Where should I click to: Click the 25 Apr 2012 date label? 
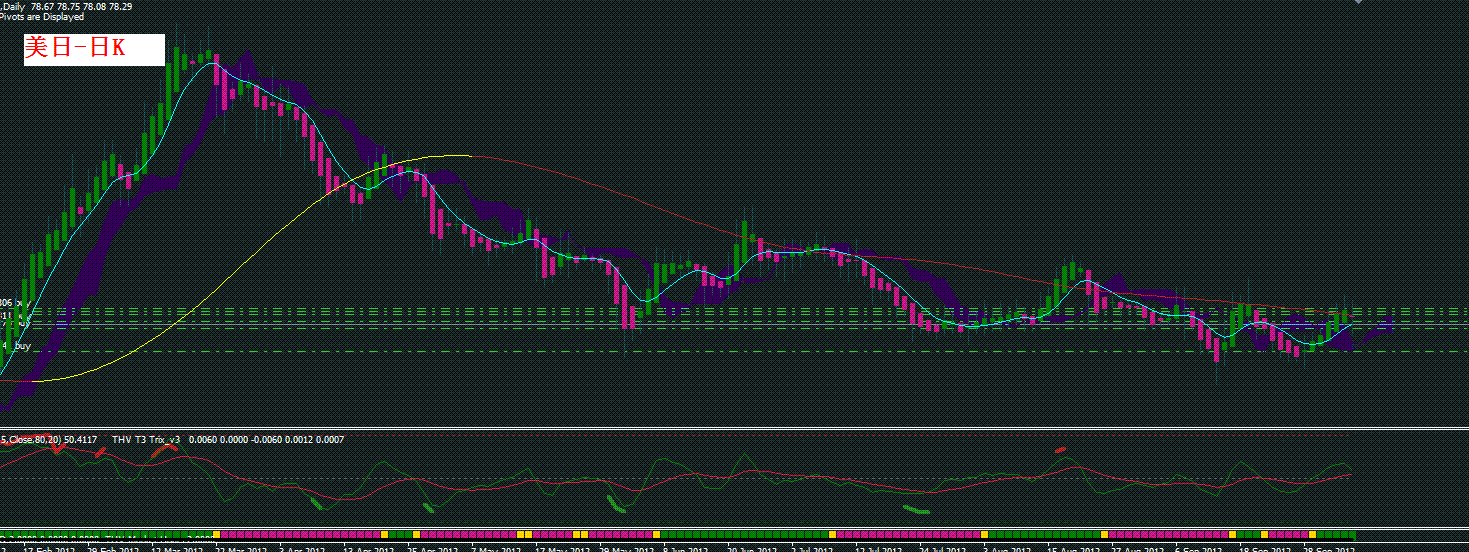(435, 549)
